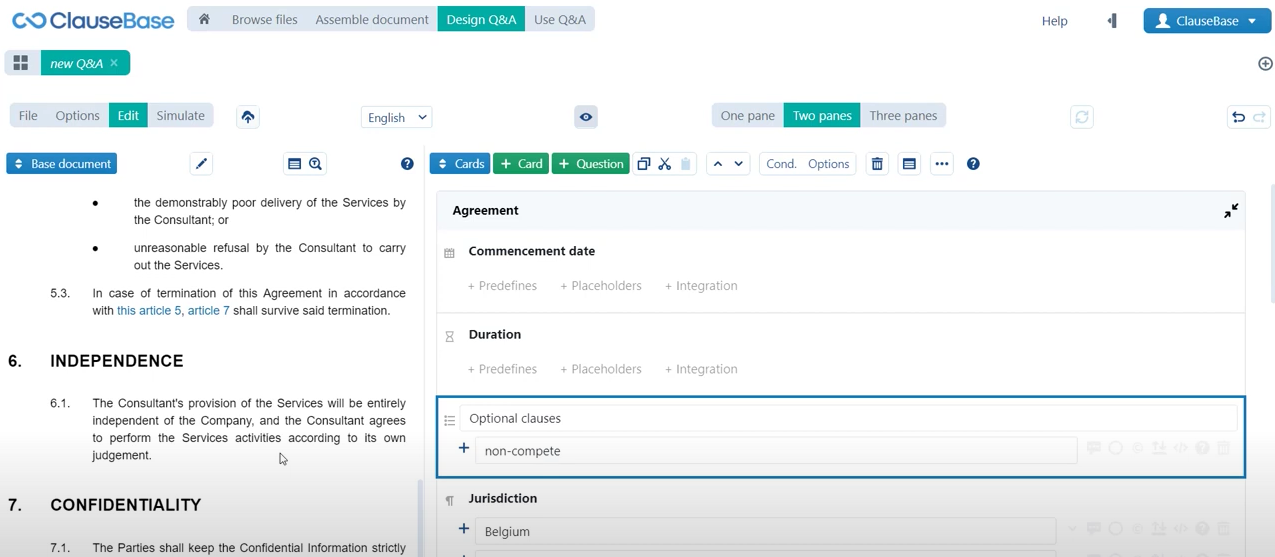1275x557 pixels.
Task: Switch layout to One pane
Action: (x=747, y=116)
